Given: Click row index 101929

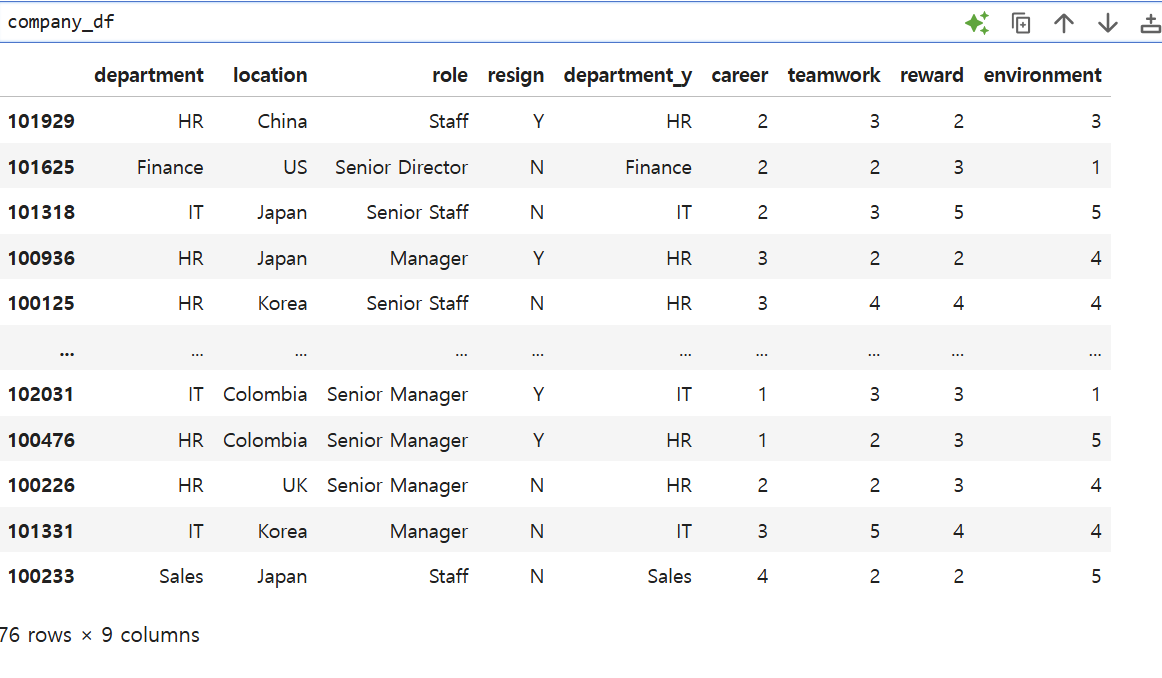Looking at the screenshot, I should click(42, 122).
